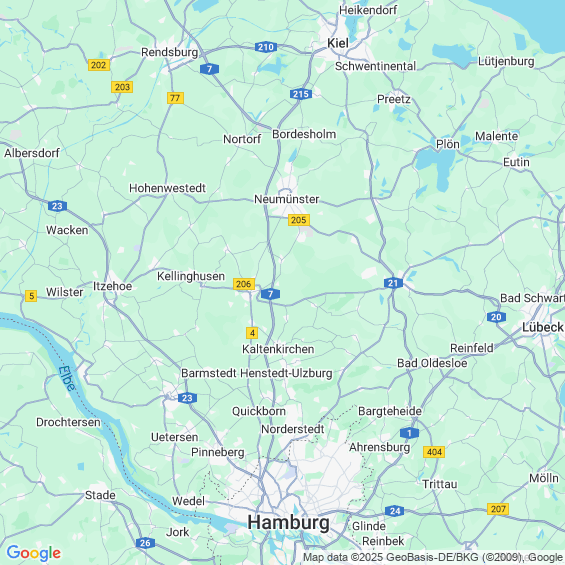
Task: Click the 215 highway shield above Bordesholm
Action: pos(301,94)
